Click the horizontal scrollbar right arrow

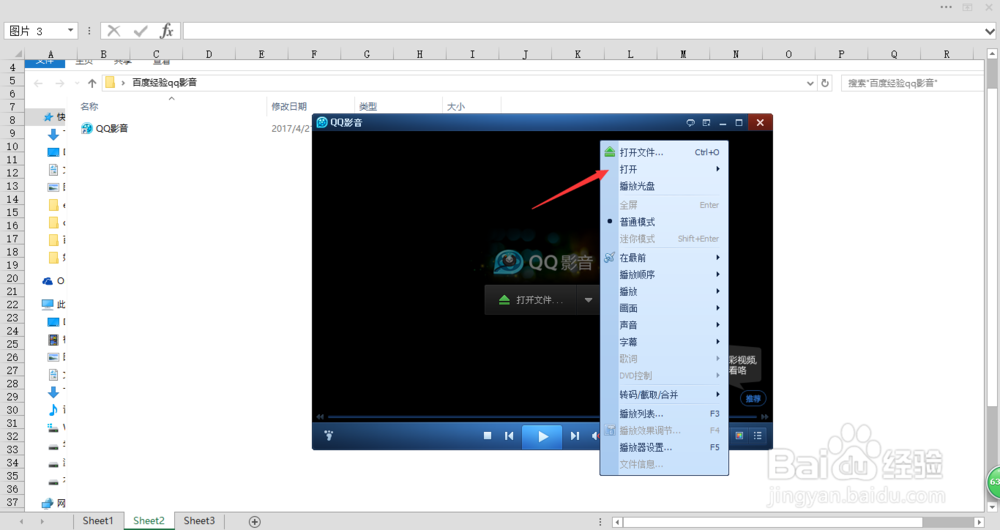point(980,522)
